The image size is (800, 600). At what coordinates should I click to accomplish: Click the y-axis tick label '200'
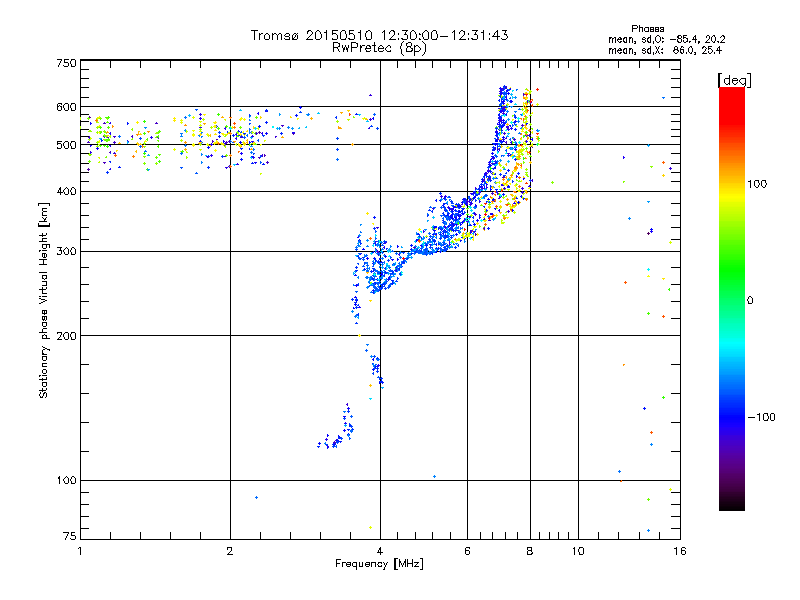click(x=66, y=335)
